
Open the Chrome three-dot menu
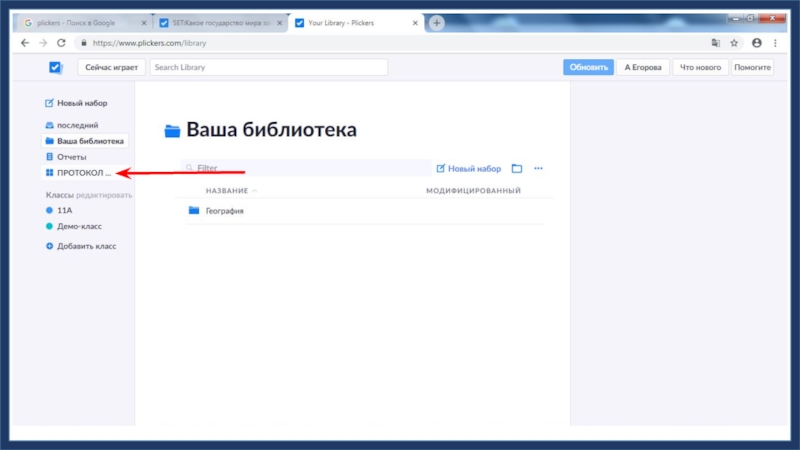[x=776, y=43]
